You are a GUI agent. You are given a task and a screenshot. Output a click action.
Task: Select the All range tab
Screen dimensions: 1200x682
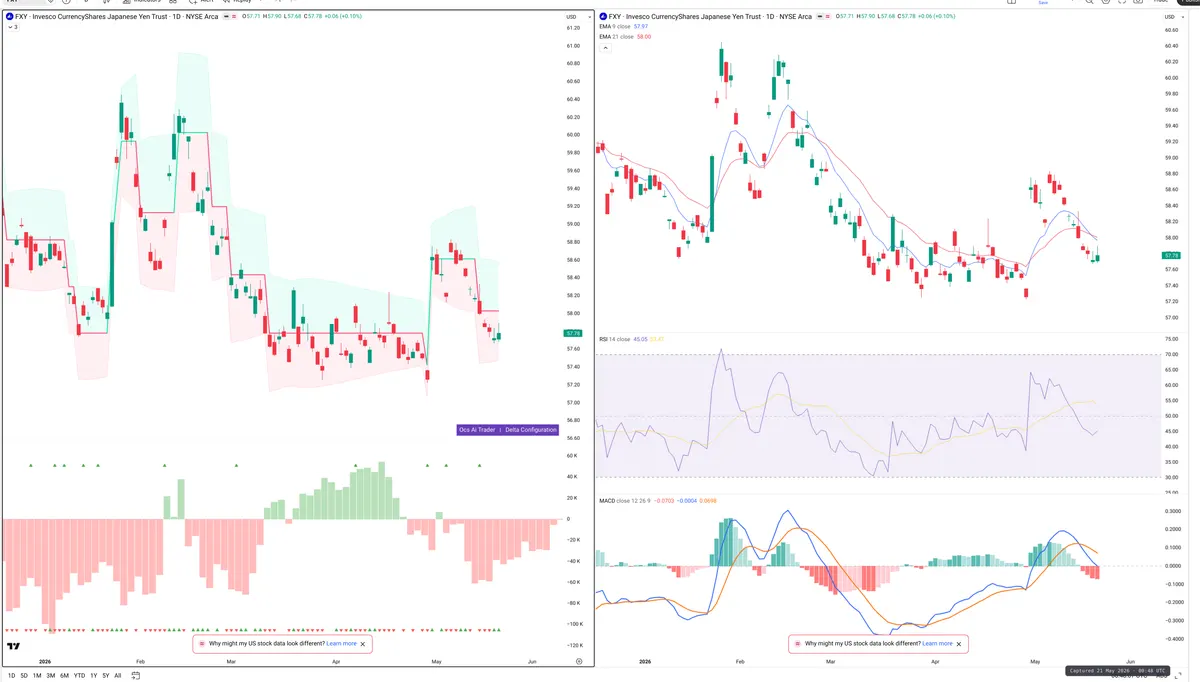(x=117, y=676)
